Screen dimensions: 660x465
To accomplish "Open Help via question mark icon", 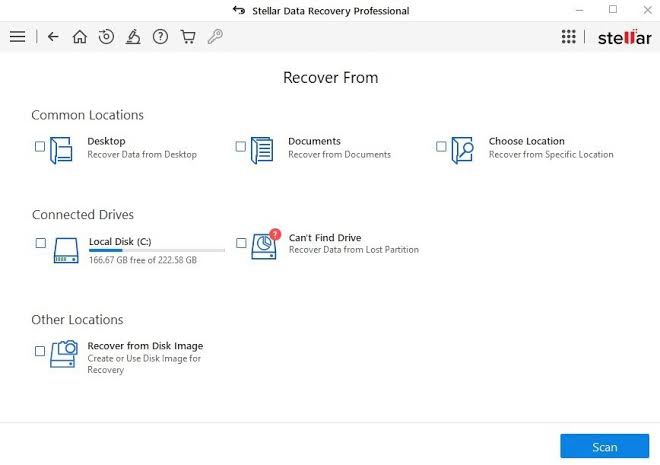I will coord(160,37).
